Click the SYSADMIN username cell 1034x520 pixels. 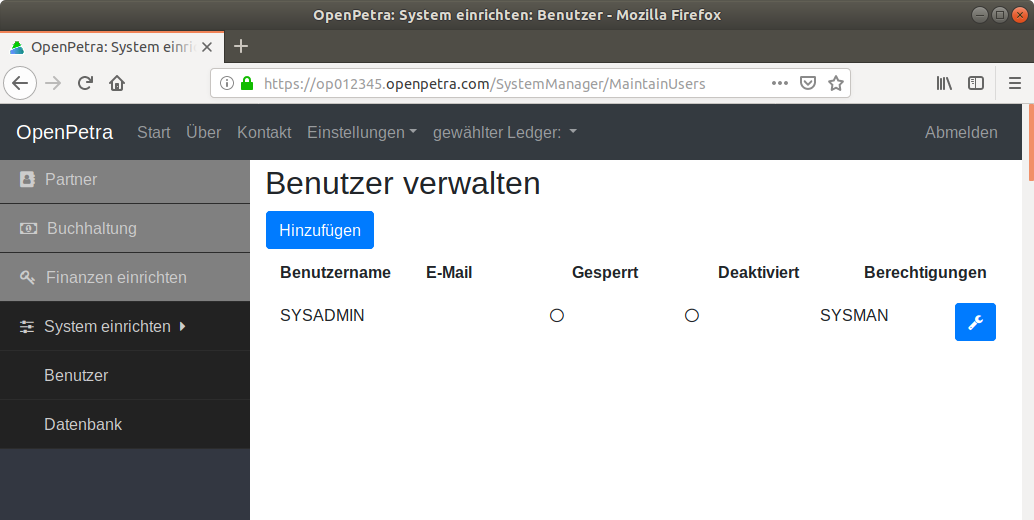[322, 316]
